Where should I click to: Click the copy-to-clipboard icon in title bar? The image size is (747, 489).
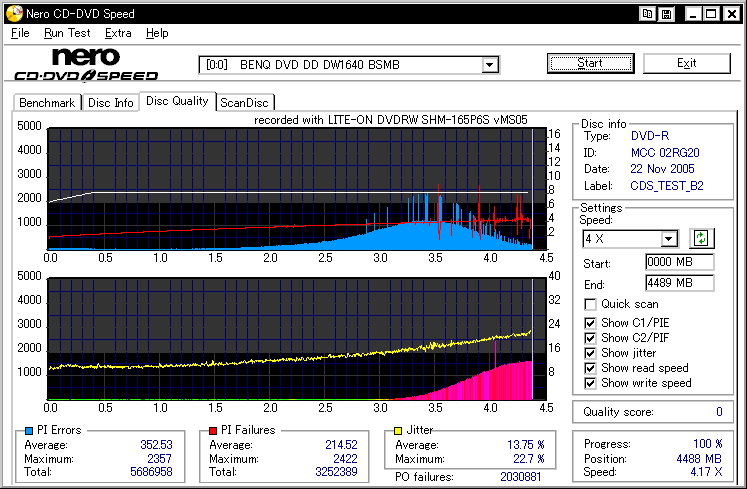point(649,14)
